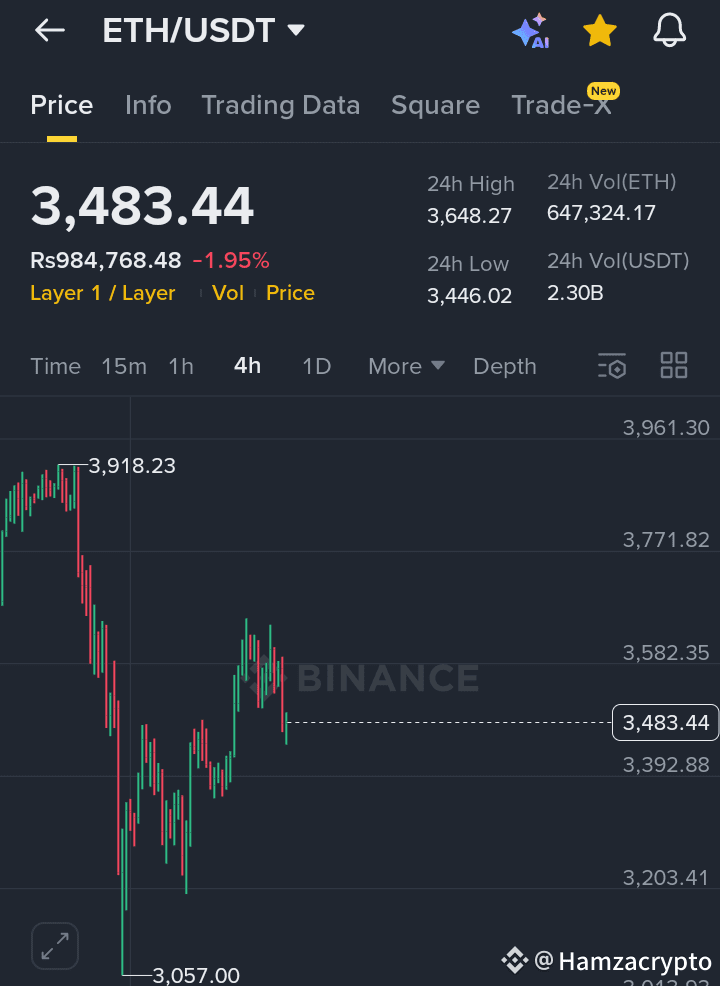Click the 3,918.23 chart high marker
This screenshot has height=986, width=720.
(132, 465)
